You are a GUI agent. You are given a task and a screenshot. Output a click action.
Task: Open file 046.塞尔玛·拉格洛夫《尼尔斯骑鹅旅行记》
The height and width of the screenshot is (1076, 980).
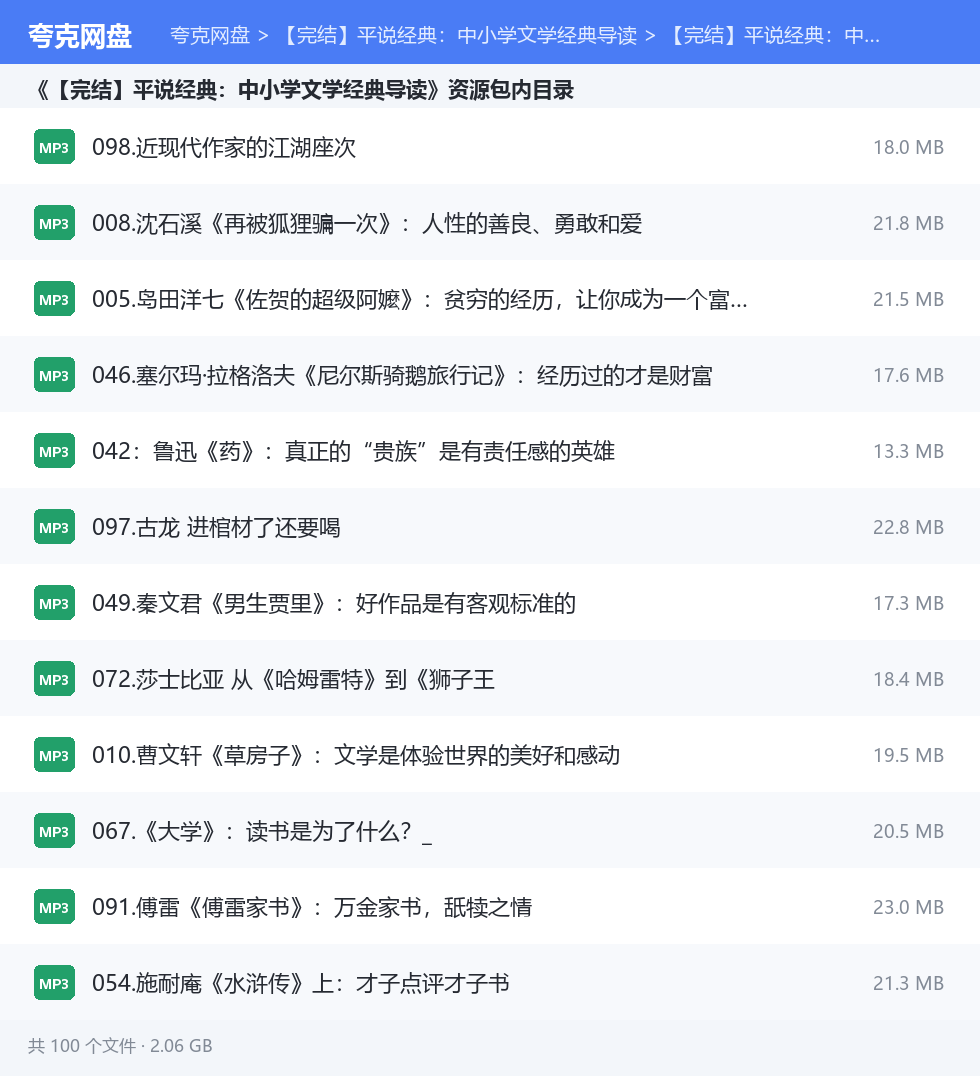402,375
